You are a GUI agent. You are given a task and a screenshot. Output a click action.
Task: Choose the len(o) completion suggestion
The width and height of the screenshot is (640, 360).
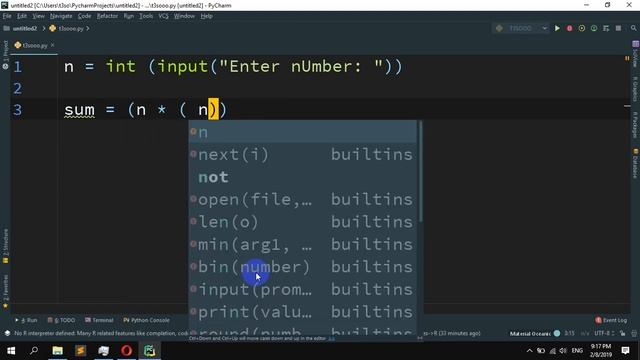coord(302,222)
